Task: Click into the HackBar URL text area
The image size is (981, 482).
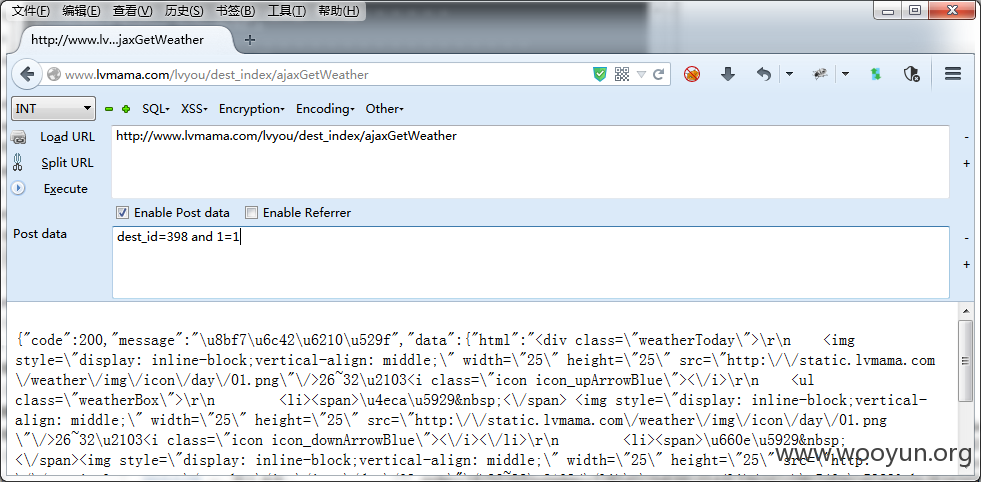Action: (531, 162)
